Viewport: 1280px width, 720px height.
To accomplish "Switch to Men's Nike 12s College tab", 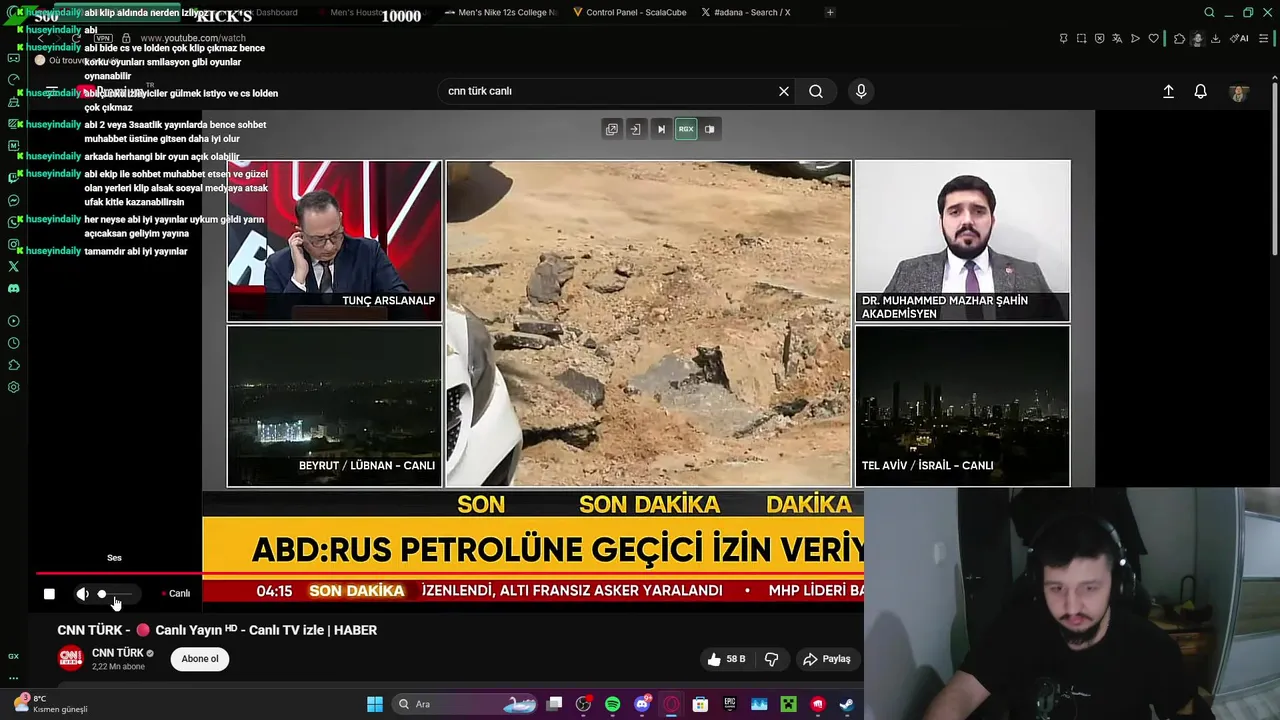I will point(500,12).
